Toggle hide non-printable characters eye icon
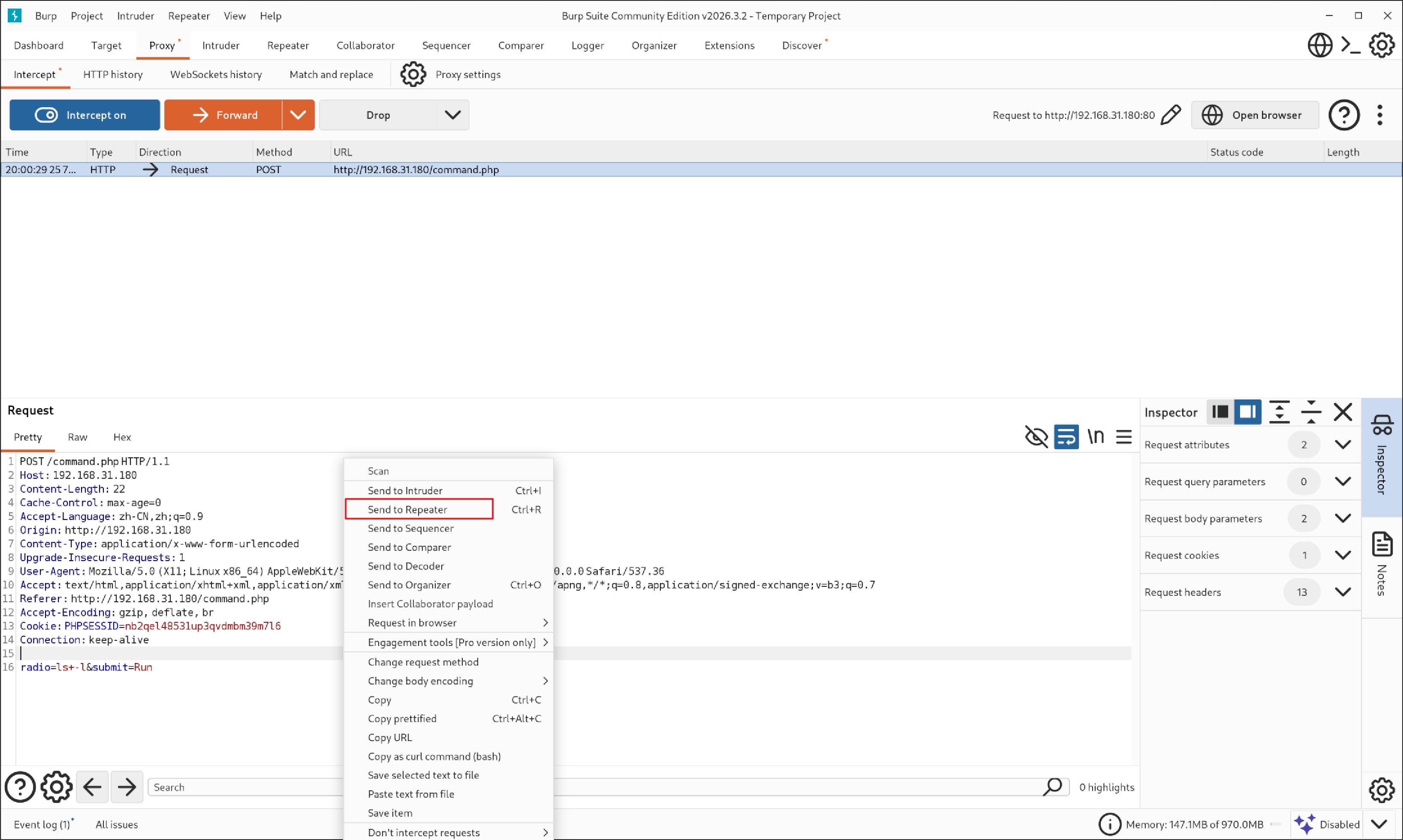This screenshot has height=840, width=1403. [1037, 436]
